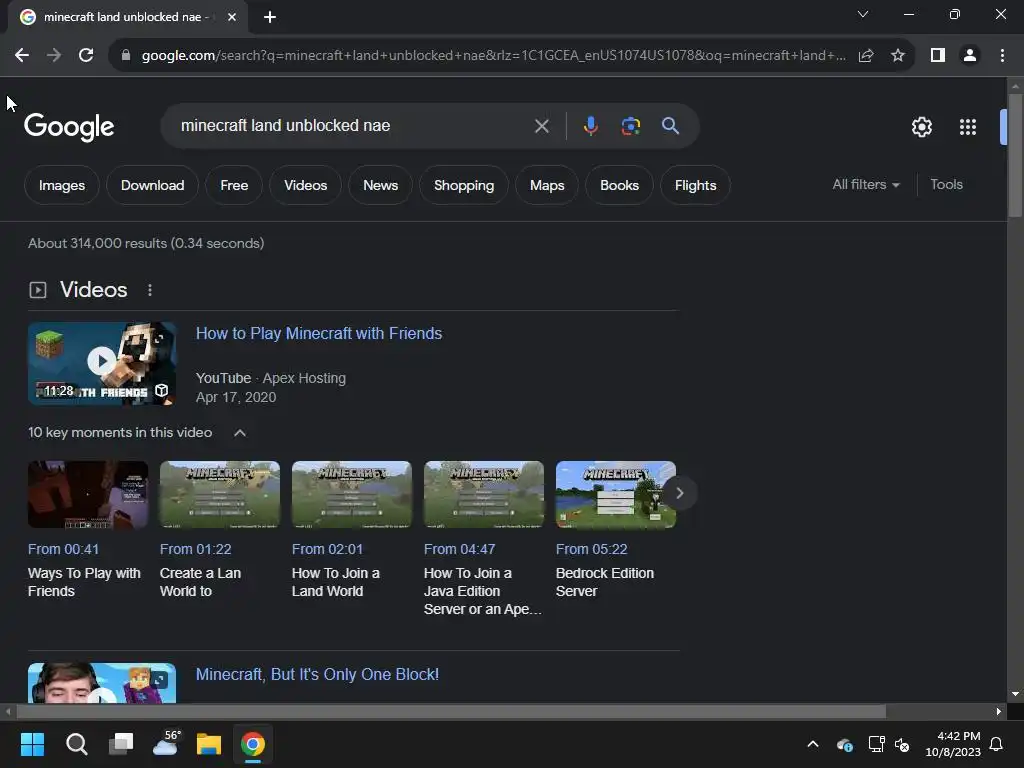This screenshot has height=768, width=1024.
Task: Jump to key moment From 04:47
Action: coord(459,549)
